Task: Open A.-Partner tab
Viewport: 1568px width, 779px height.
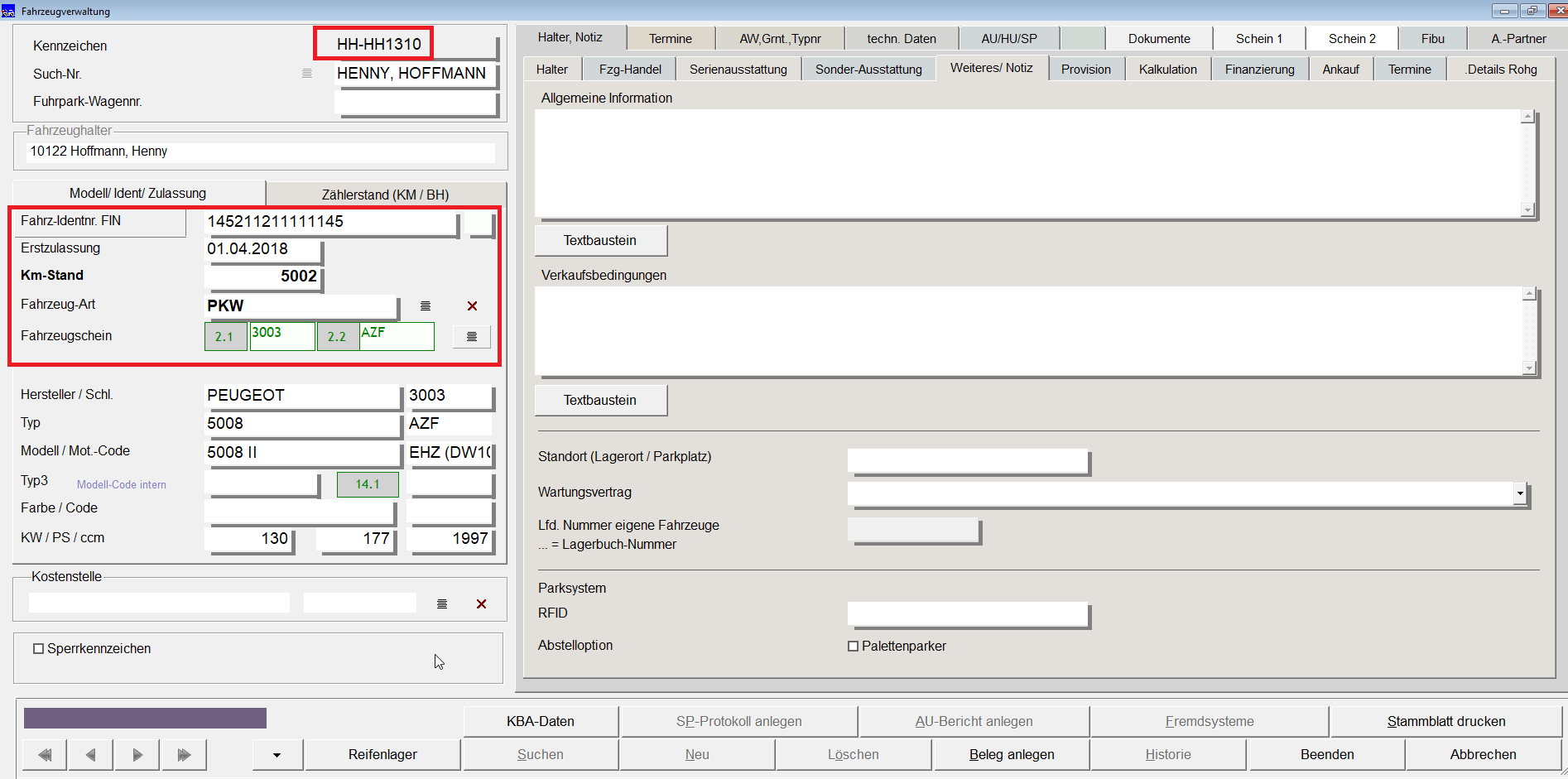Action: (x=1518, y=39)
